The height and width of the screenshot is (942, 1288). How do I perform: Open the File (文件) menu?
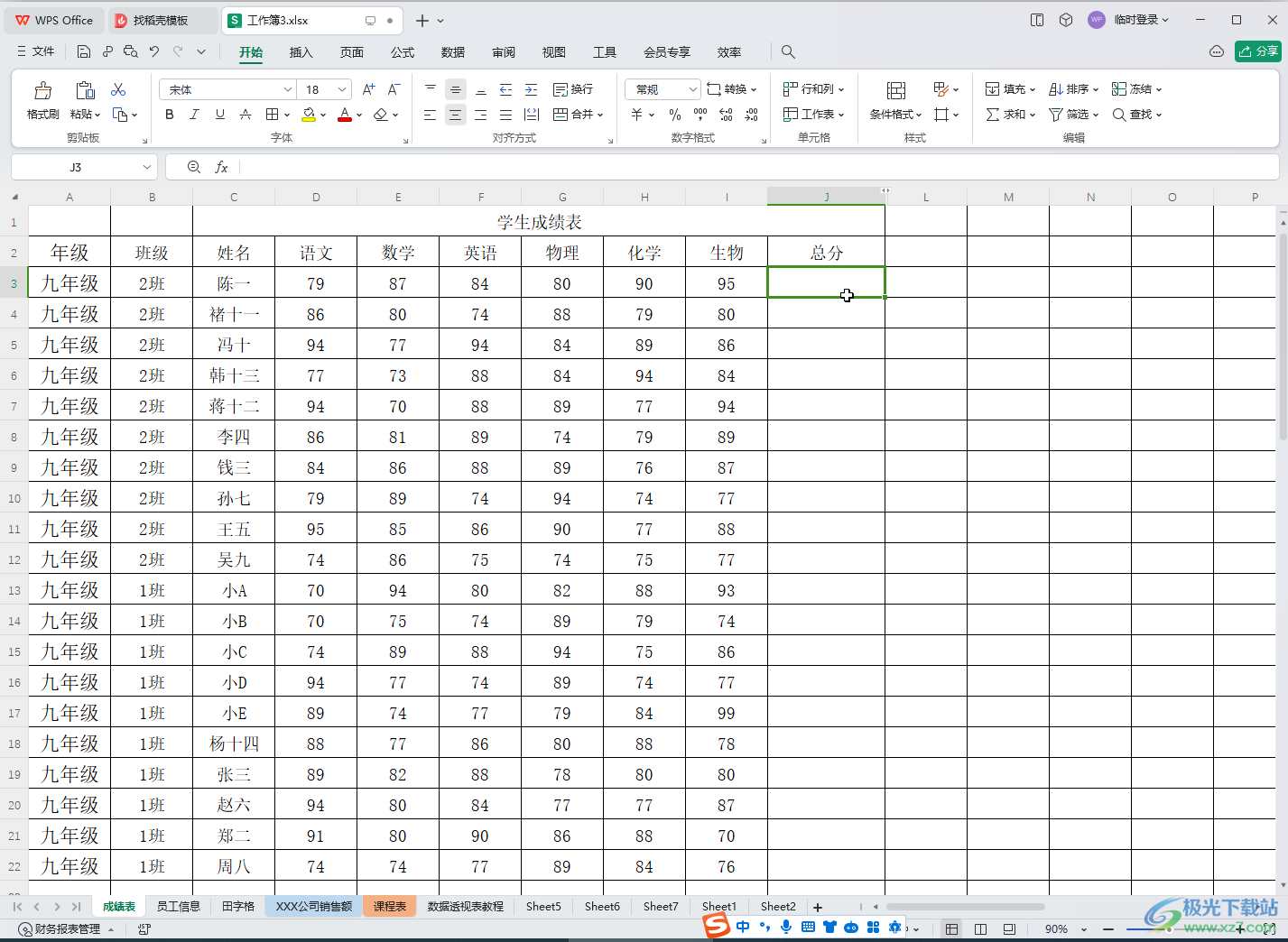pos(36,51)
